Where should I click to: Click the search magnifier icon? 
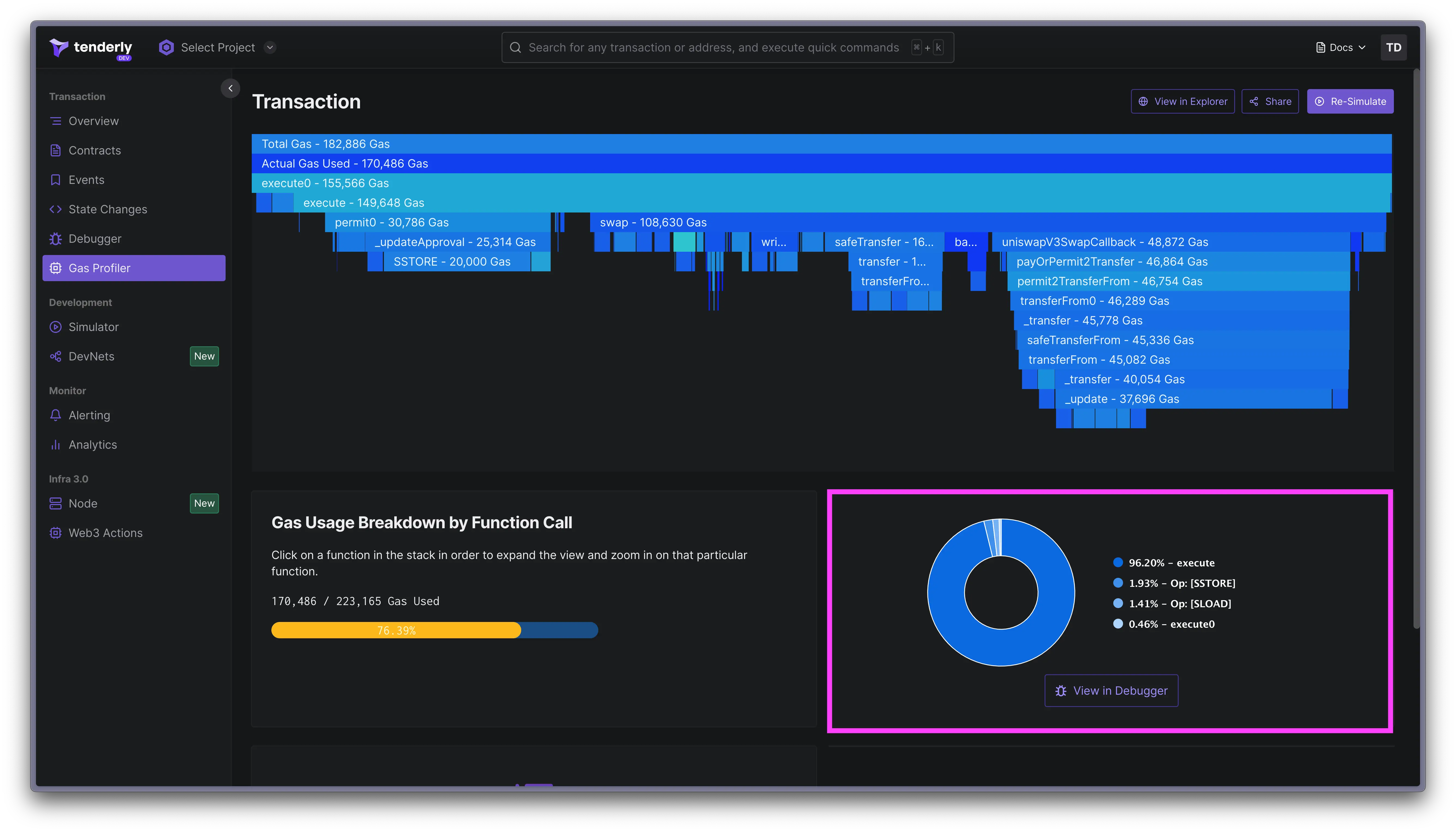click(515, 47)
